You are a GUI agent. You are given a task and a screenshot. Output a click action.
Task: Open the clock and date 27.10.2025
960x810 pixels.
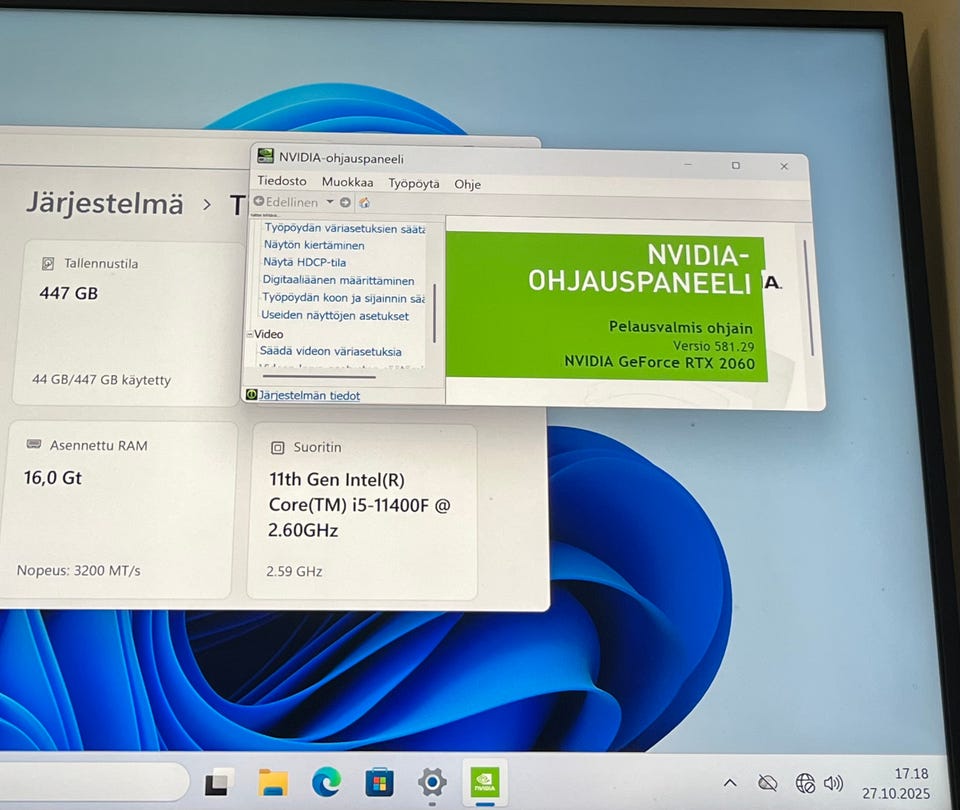[896, 784]
